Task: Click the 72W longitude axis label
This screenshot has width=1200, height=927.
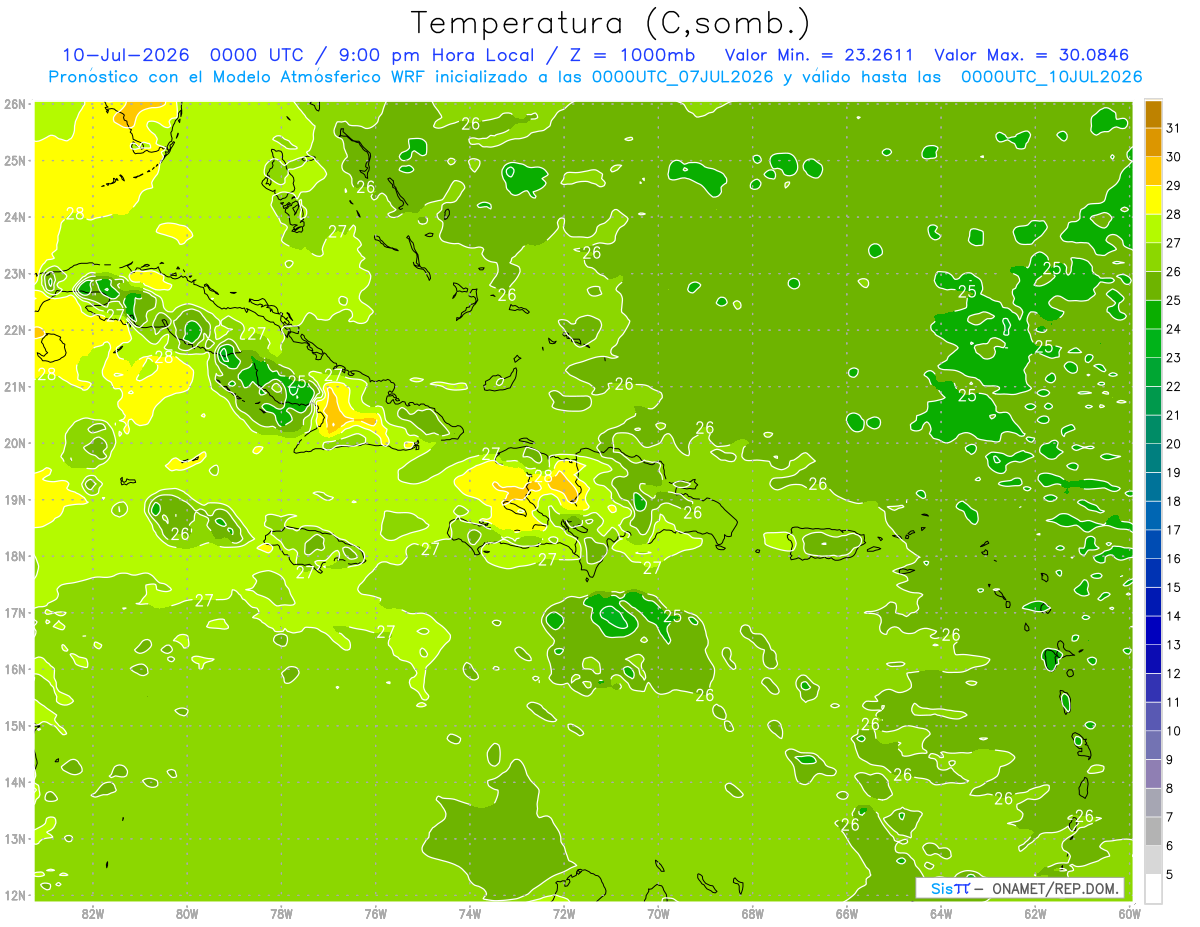Action: click(564, 913)
